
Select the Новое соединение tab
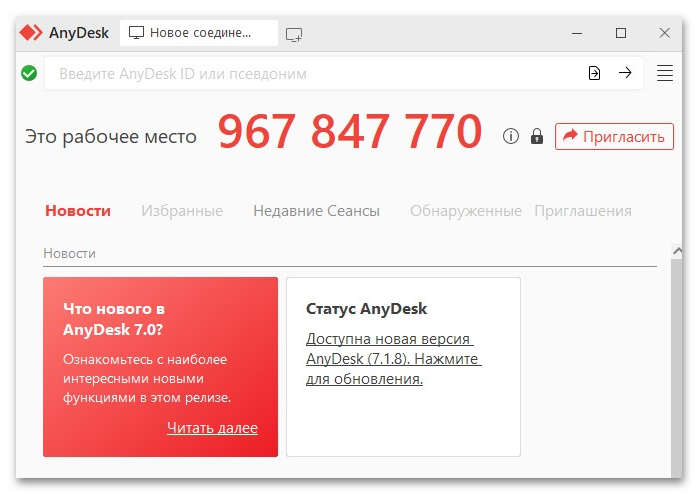point(199,32)
